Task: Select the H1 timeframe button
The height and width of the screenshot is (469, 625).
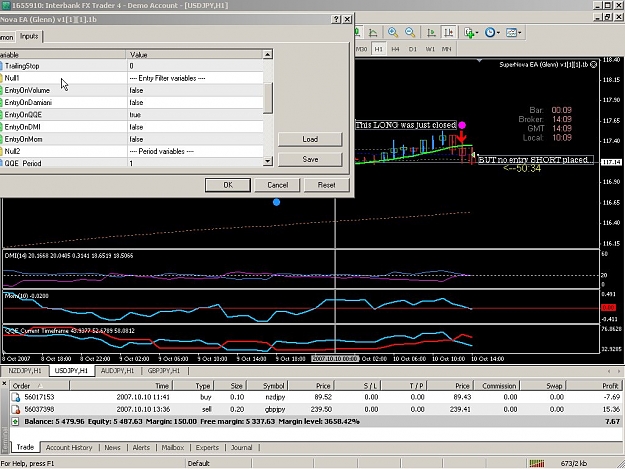Action: 379,49
